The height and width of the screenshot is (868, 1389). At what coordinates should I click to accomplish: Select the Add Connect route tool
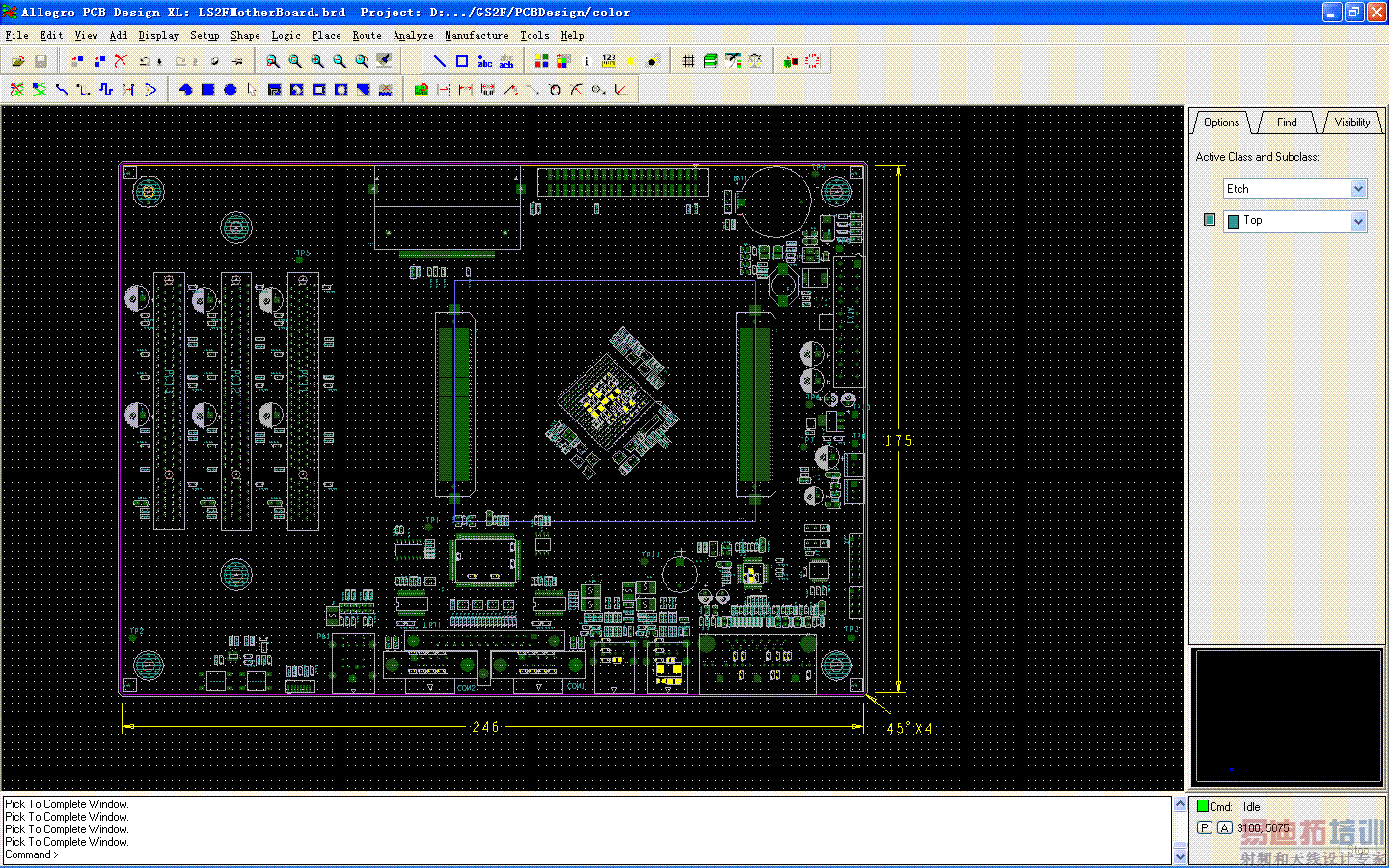(x=62, y=90)
